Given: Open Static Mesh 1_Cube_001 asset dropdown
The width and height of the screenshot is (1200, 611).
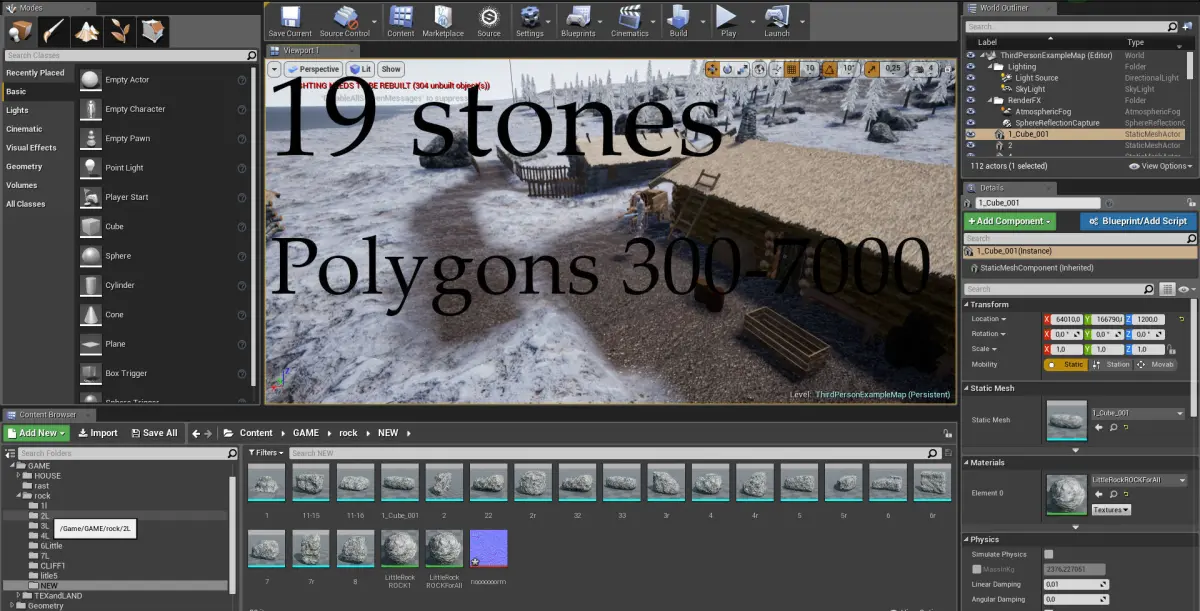Looking at the screenshot, I should click(x=1137, y=412).
